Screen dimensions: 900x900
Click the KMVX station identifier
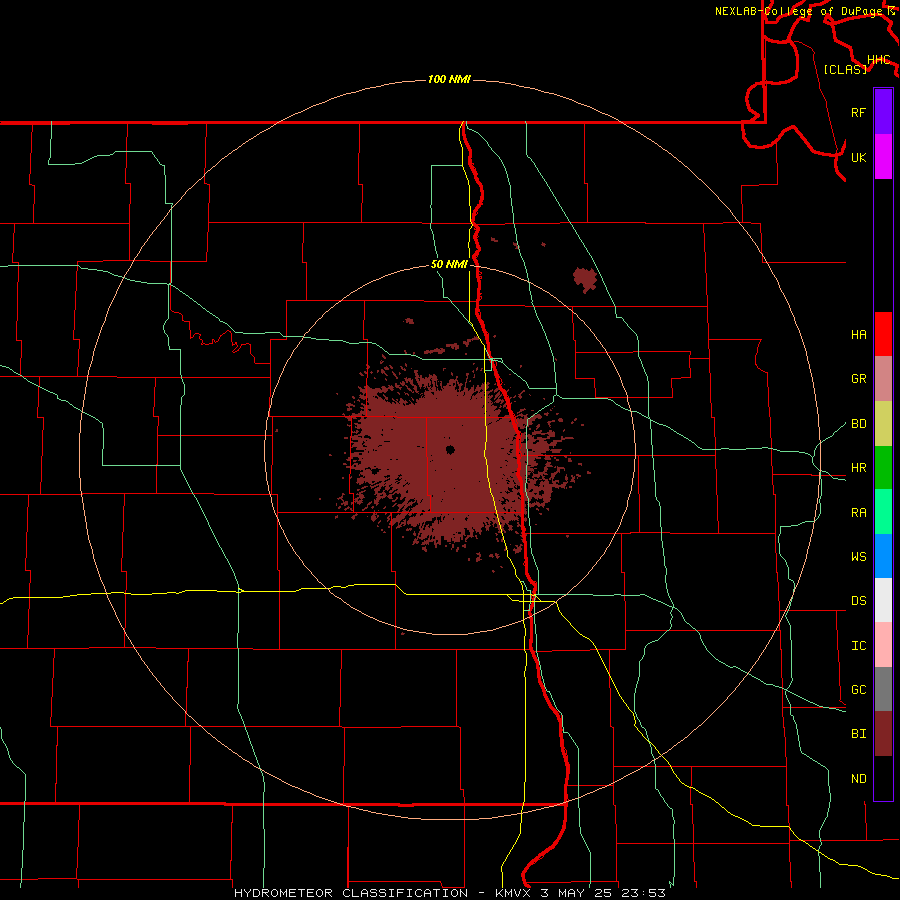[x=514, y=893]
